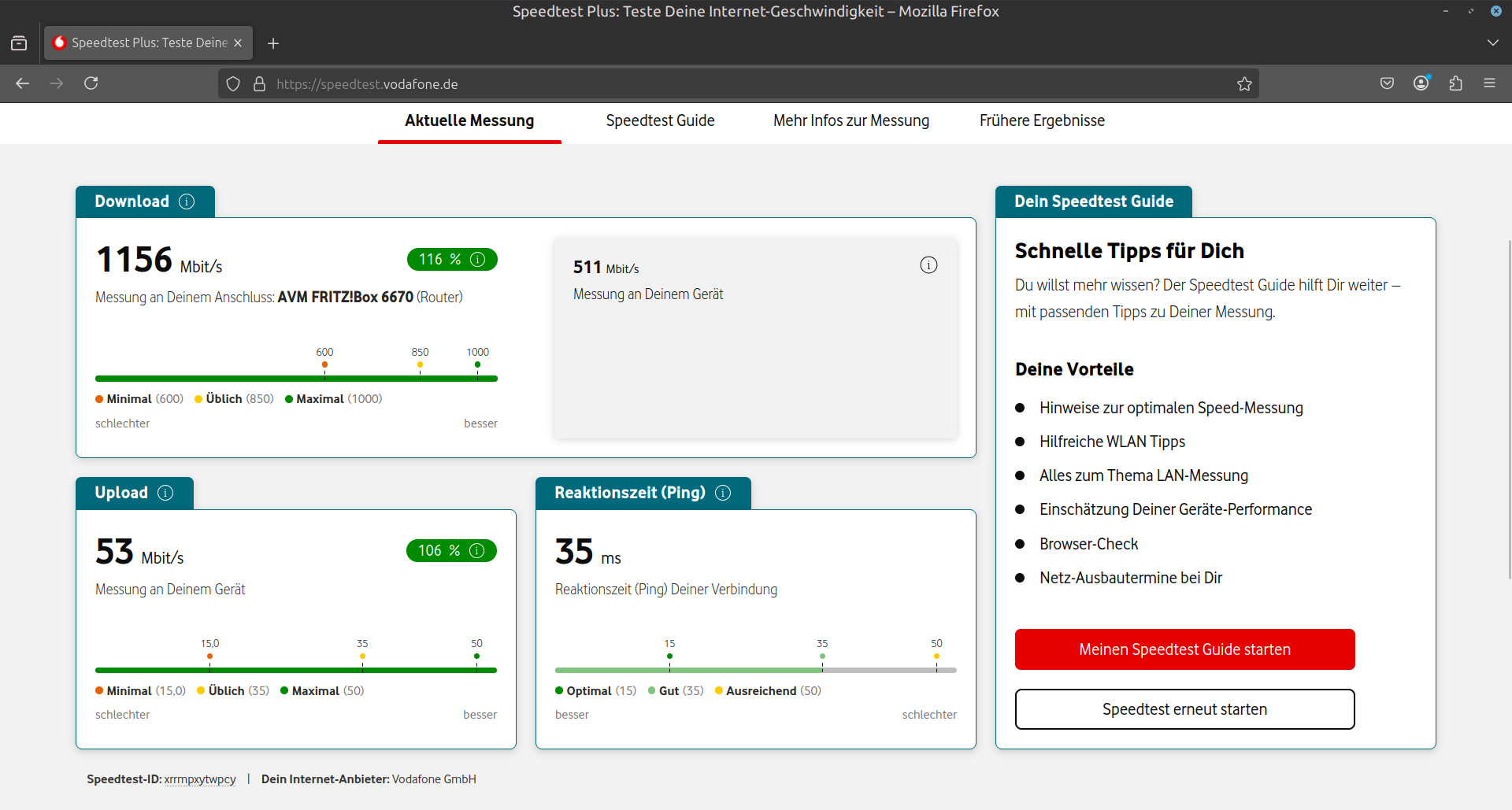Open the extensions puzzle icon

point(1455,83)
